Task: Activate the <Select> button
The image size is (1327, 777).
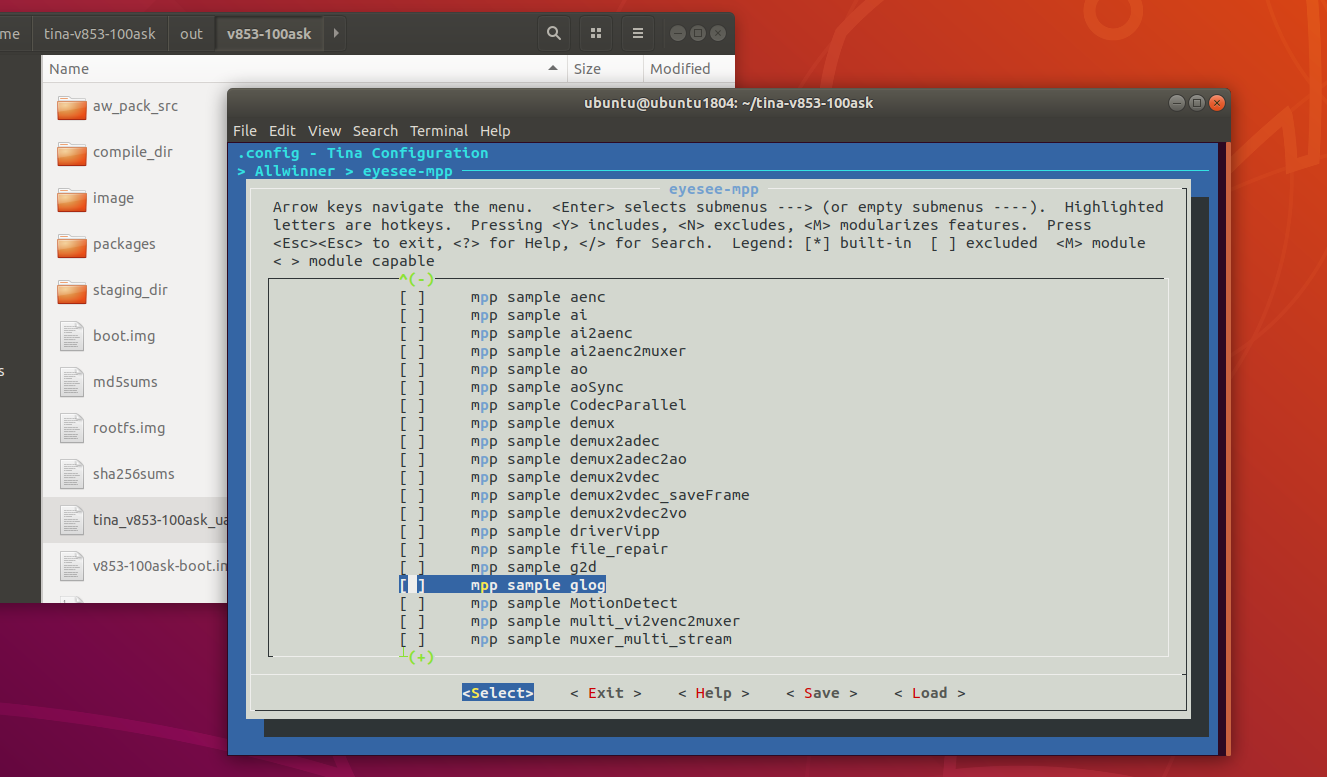Action: [x=498, y=693]
